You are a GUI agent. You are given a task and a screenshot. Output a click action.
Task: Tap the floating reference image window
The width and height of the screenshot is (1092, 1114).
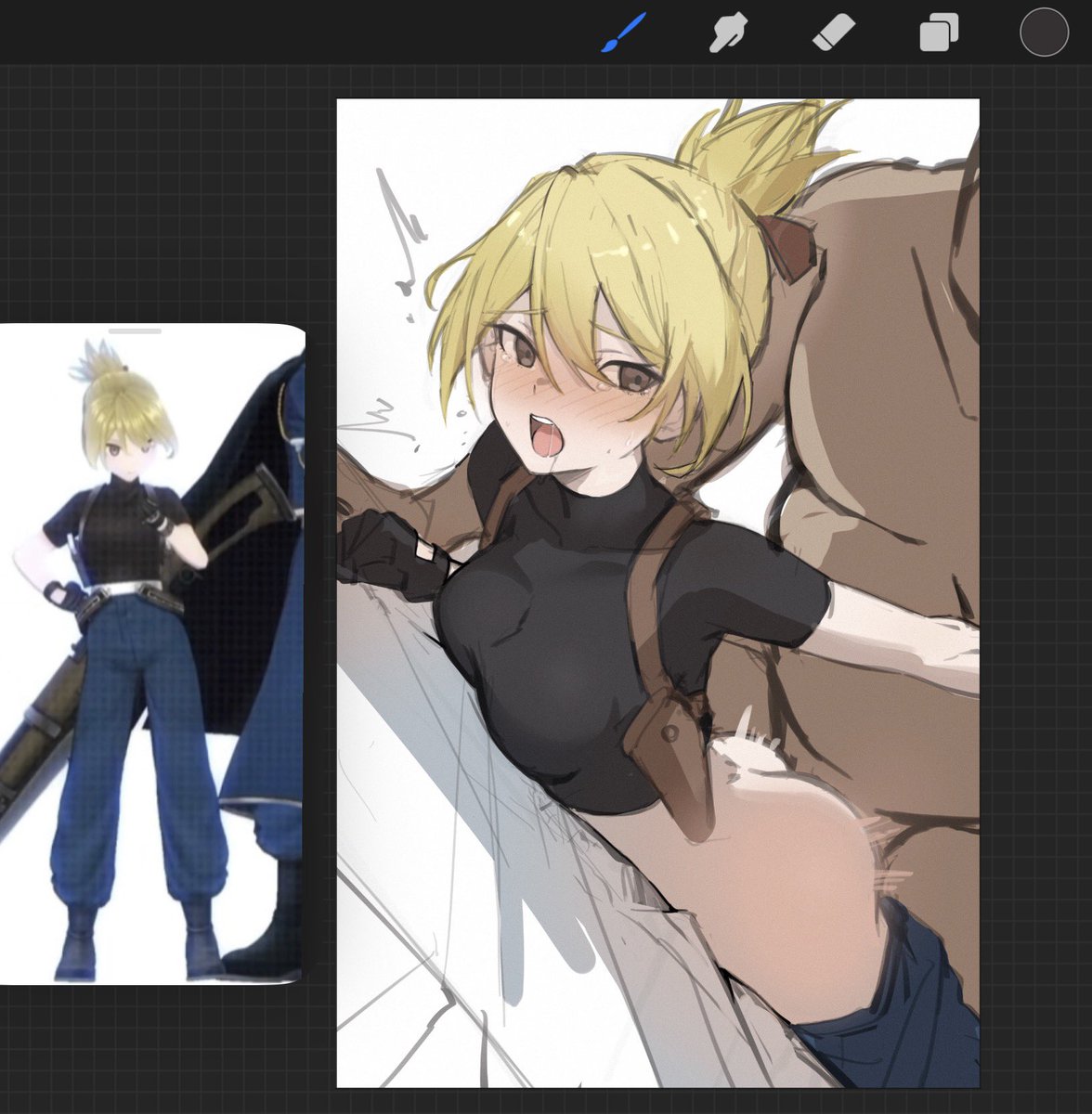[x=151, y=654]
